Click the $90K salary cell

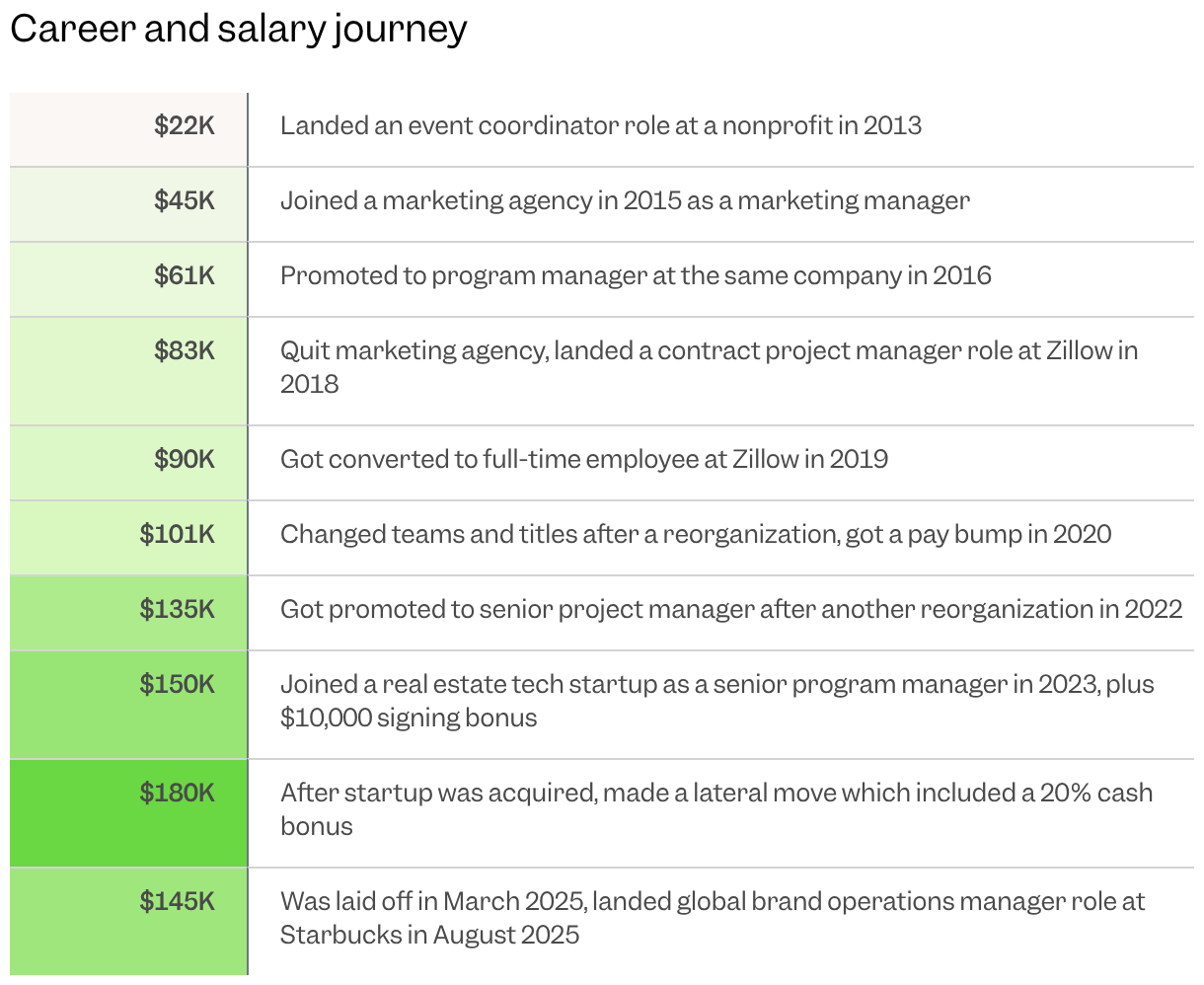click(x=128, y=463)
